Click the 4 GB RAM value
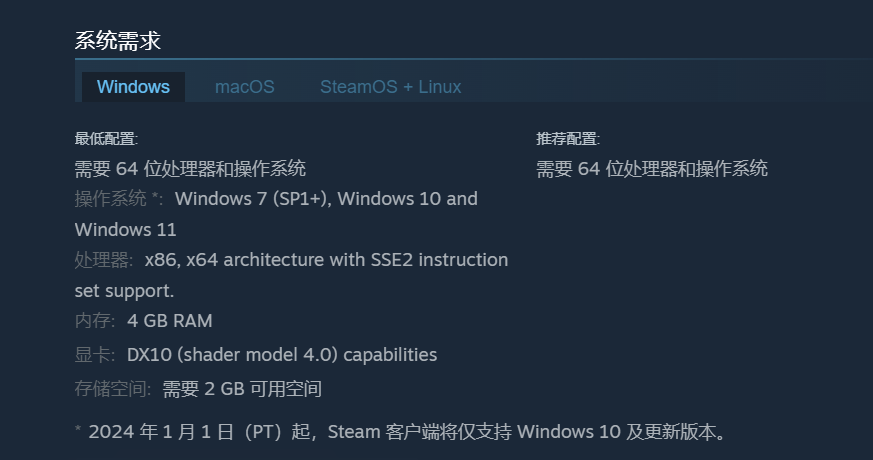This screenshot has width=873, height=460. pos(170,321)
